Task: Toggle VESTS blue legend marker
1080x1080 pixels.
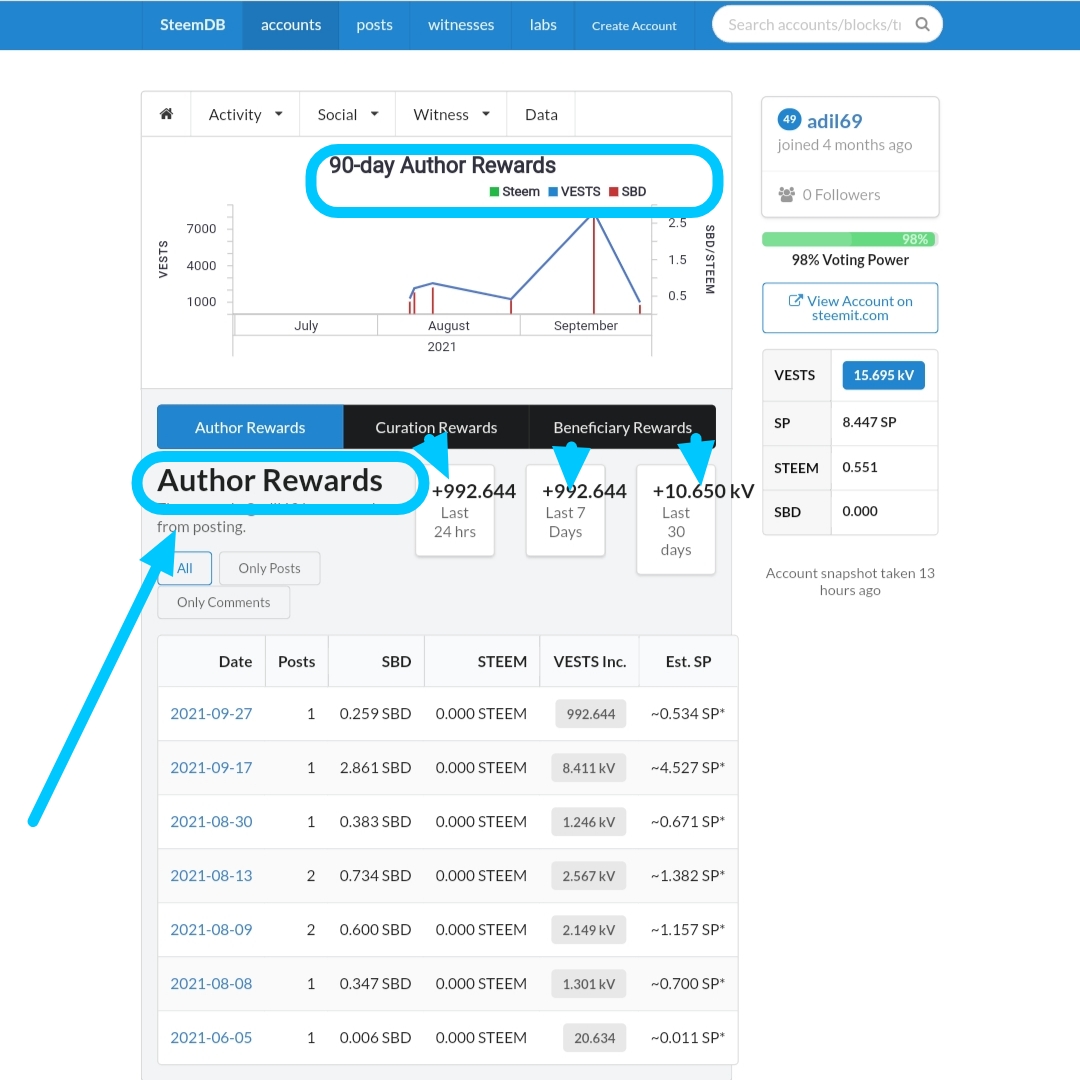Action: [x=552, y=191]
